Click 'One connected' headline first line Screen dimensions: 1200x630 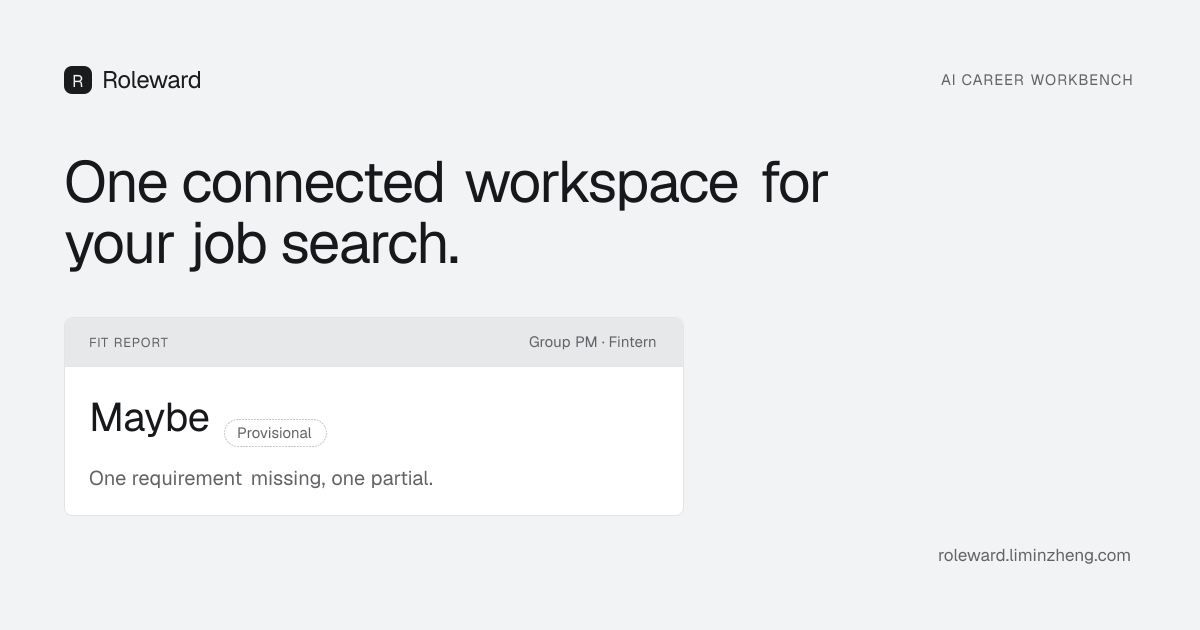point(254,183)
